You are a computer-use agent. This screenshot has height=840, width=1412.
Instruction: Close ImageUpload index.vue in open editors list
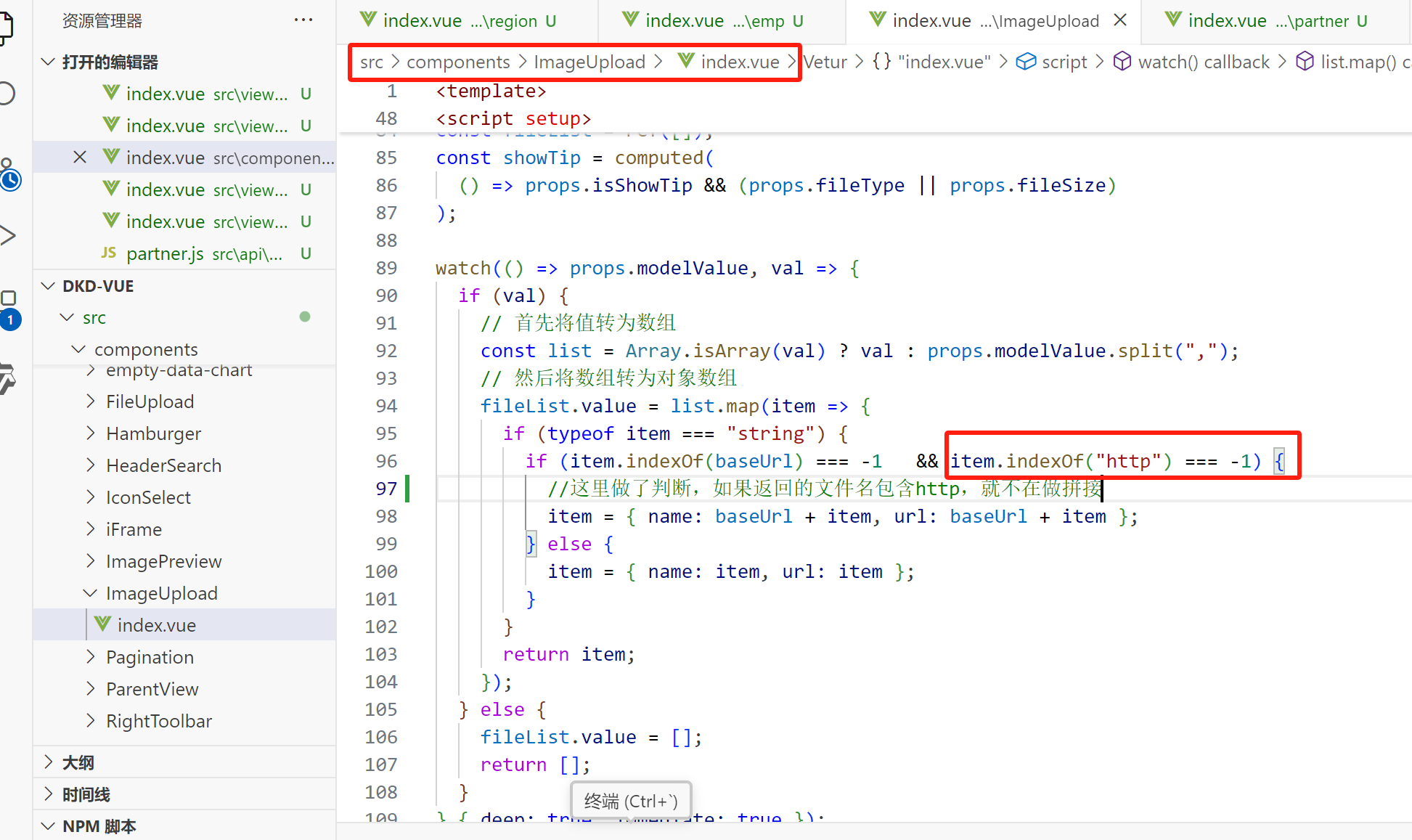(x=80, y=158)
